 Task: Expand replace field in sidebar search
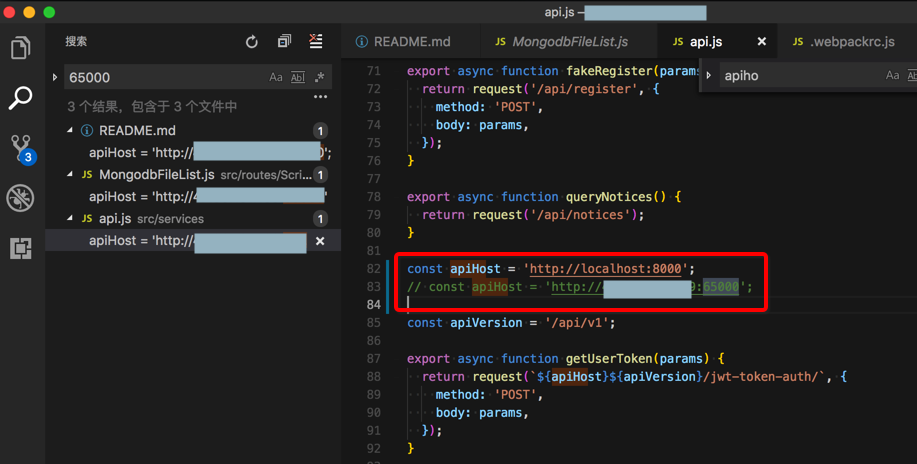(55, 78)
